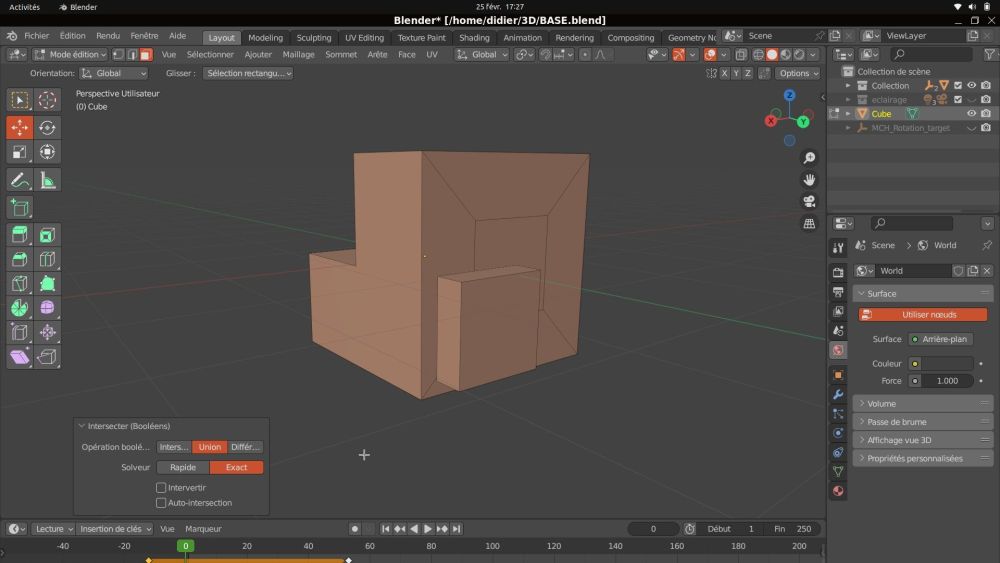Open the Orientation Global dropdown in tool settings
The height and width of the screenshot is (563, 1000).
pyautogui.click(x=114, y=73)
